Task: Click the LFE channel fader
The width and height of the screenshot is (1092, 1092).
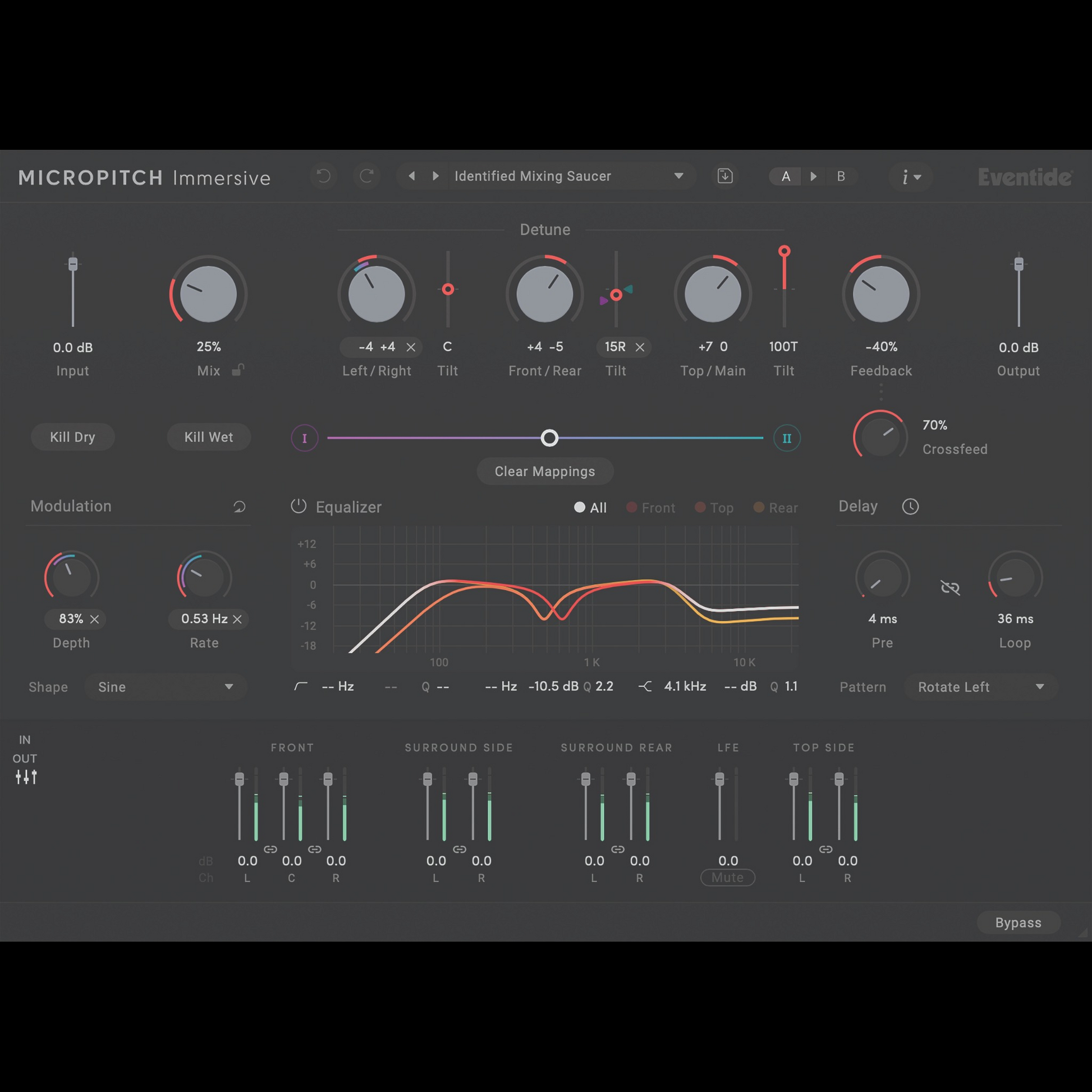Action: pyautogui.click(x=719, y=779)
